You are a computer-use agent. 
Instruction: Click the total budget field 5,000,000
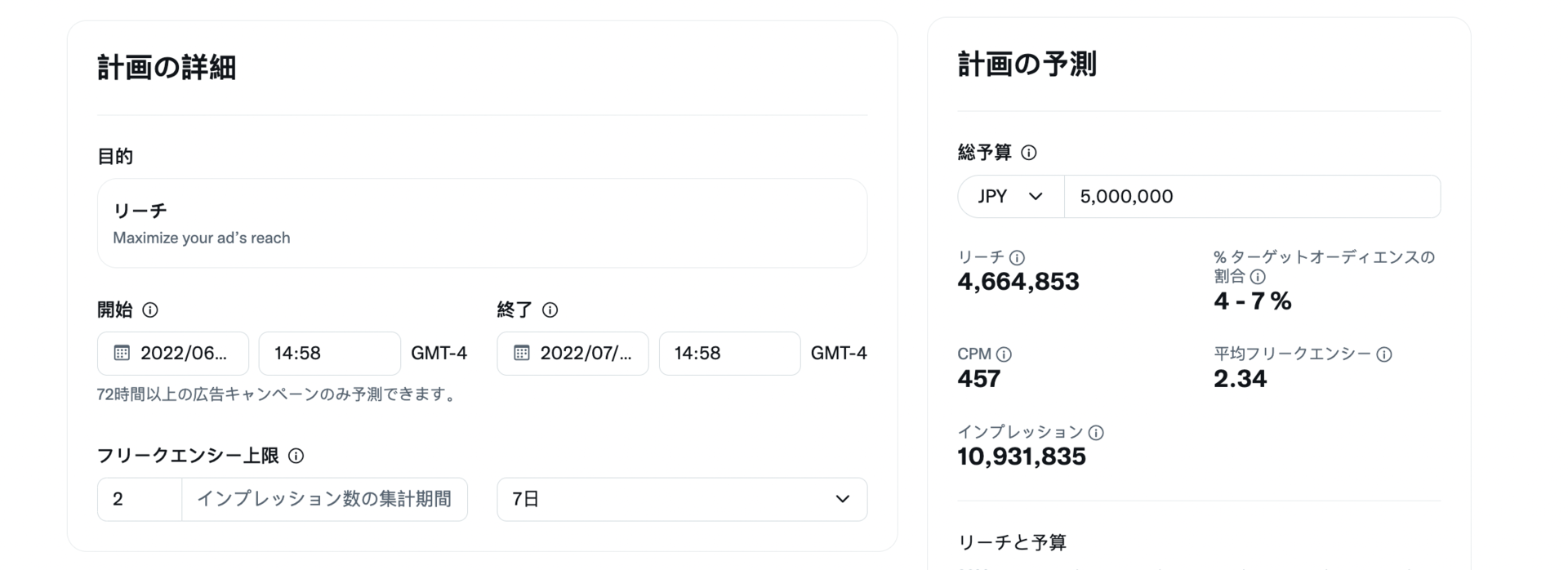[x=1253, y=196]
